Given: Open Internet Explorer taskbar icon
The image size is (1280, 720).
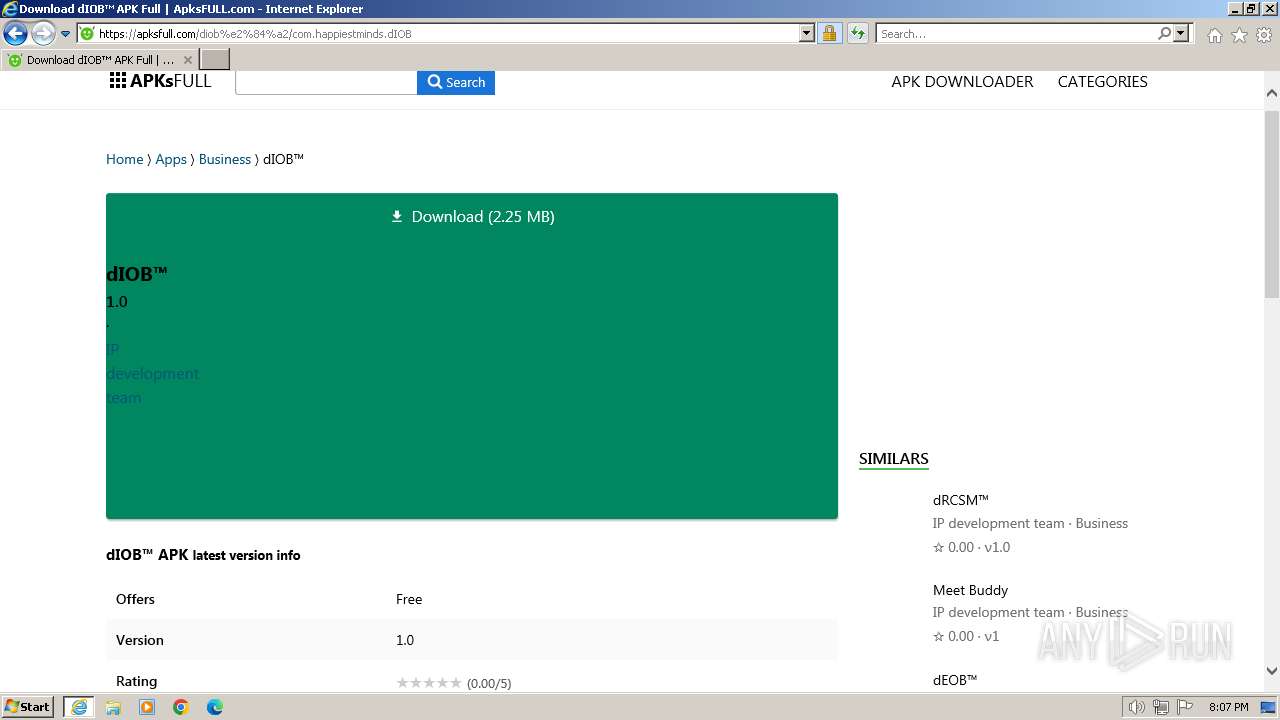Looking at the screenshot, I should coord(78,707).
